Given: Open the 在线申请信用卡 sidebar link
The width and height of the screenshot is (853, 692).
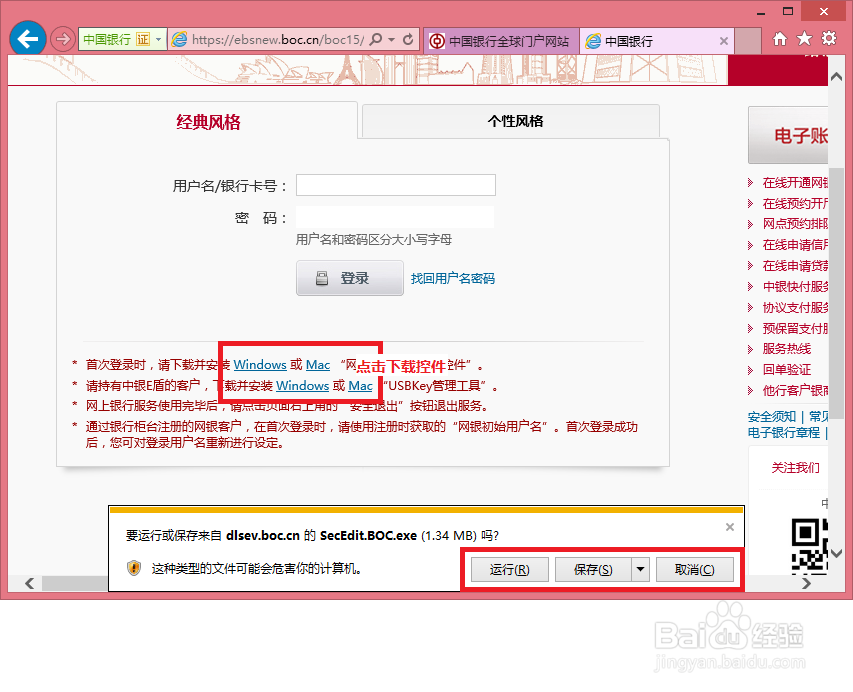Looking at the screenshot, I should tap(795, 245).
